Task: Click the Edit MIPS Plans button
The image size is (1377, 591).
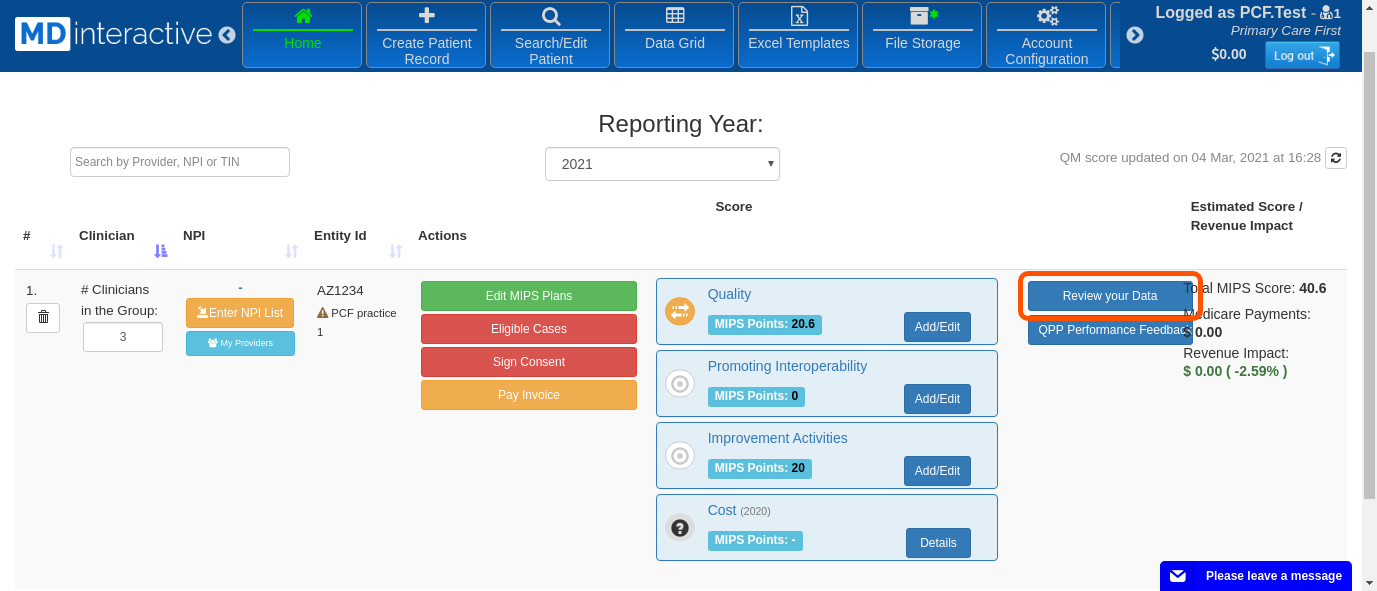Action: [529, 296]
